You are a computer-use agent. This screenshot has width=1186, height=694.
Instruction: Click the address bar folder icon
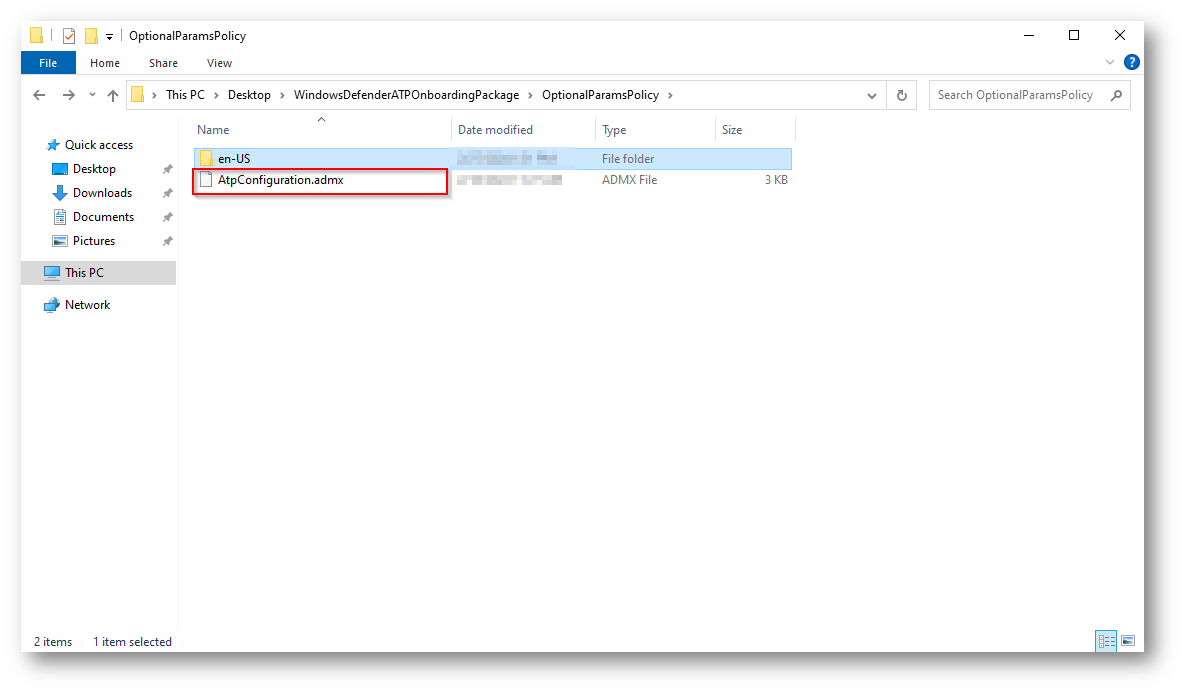[138, 94]
